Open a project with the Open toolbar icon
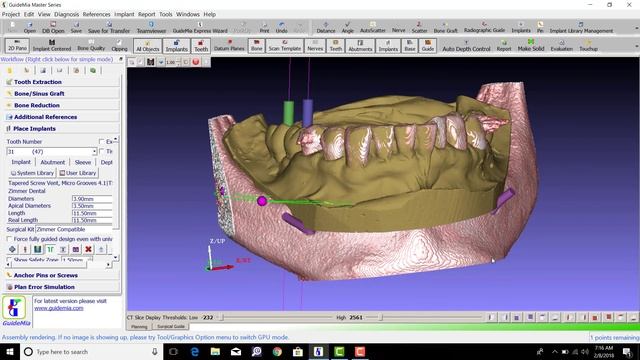Image resolution: width=640 pixels, height=360 pixels. [29, 27]
